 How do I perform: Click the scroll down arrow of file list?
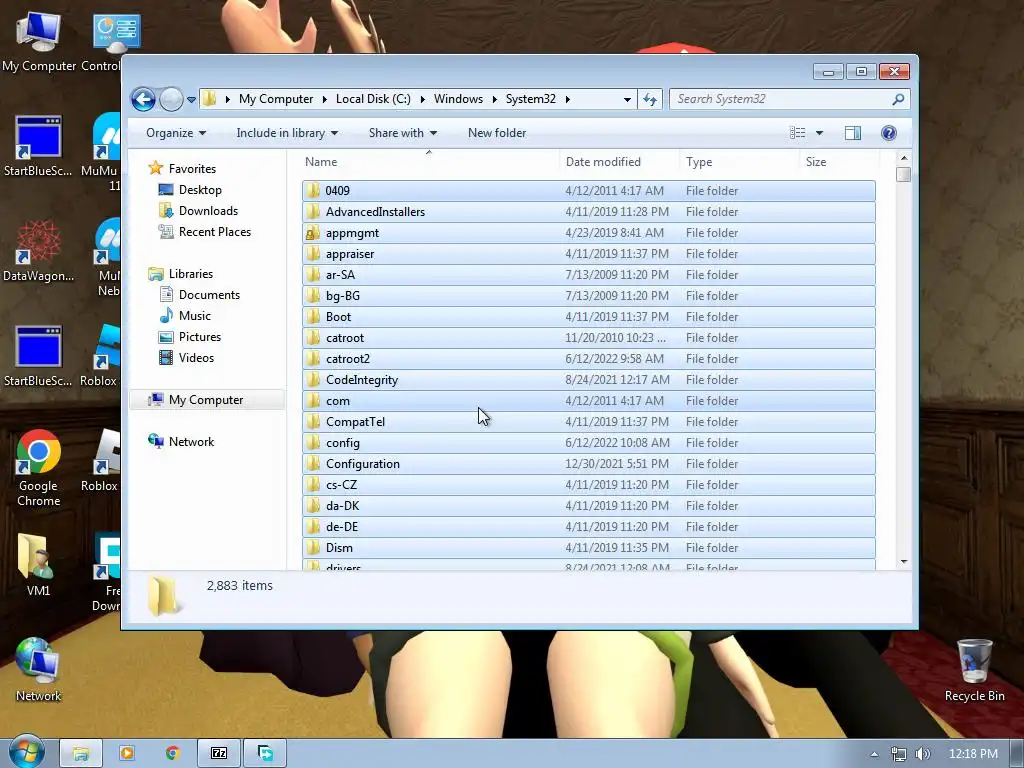click(904, 562)
